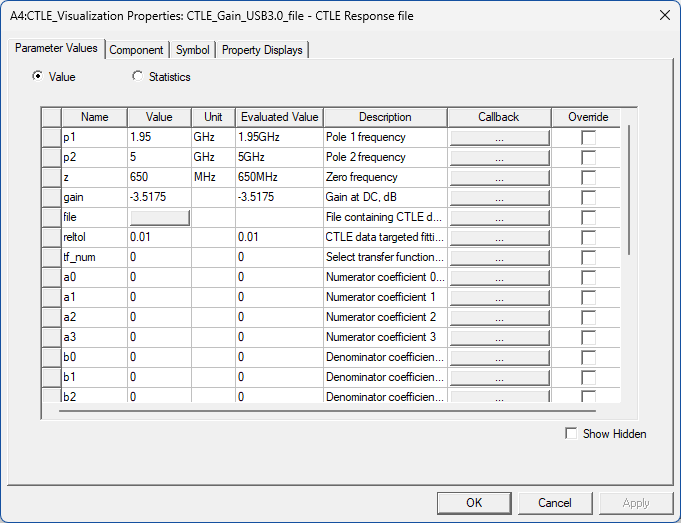Open the Callback button for b0
Image resolution: width=681 pixels, height=523 pixels.
tap(499, 357)
